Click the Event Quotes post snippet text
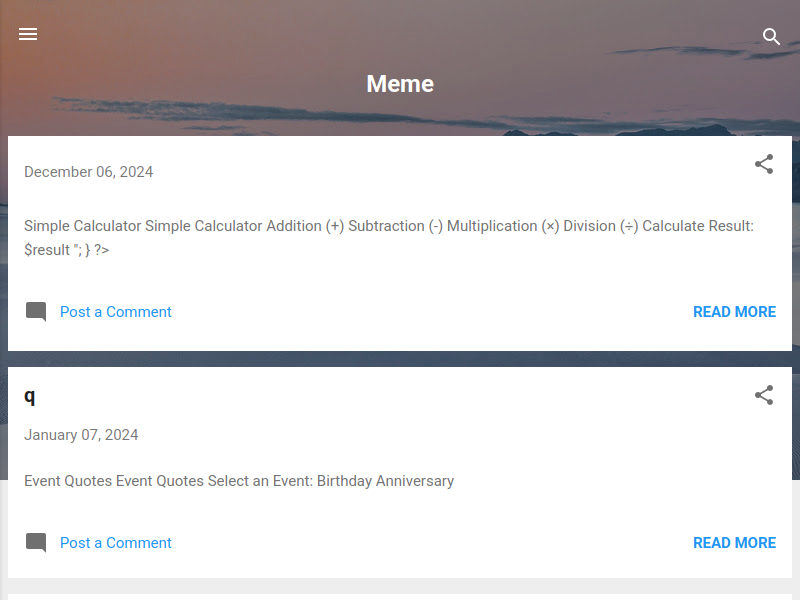 pyautogui.click(x=239, y=481)
